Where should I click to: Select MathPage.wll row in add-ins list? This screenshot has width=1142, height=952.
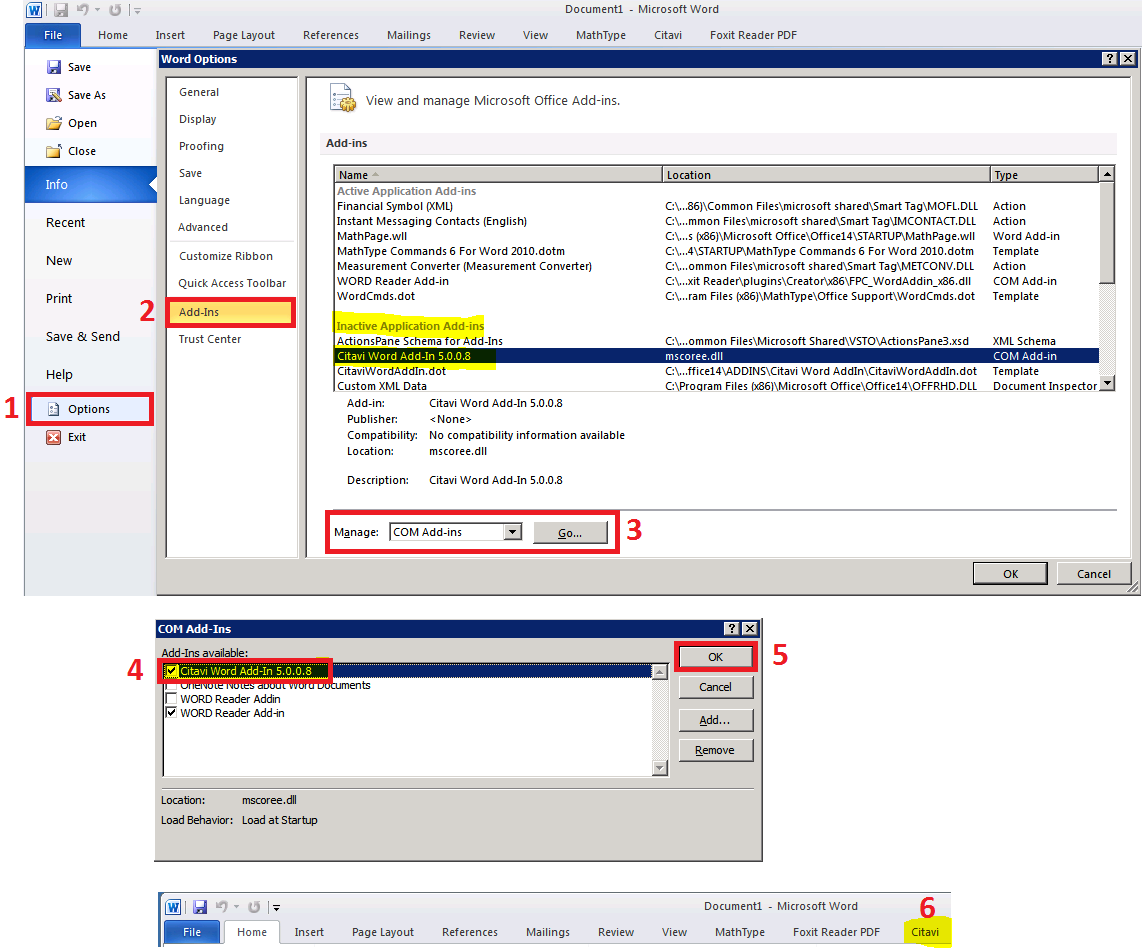click(x=372, y=236)
